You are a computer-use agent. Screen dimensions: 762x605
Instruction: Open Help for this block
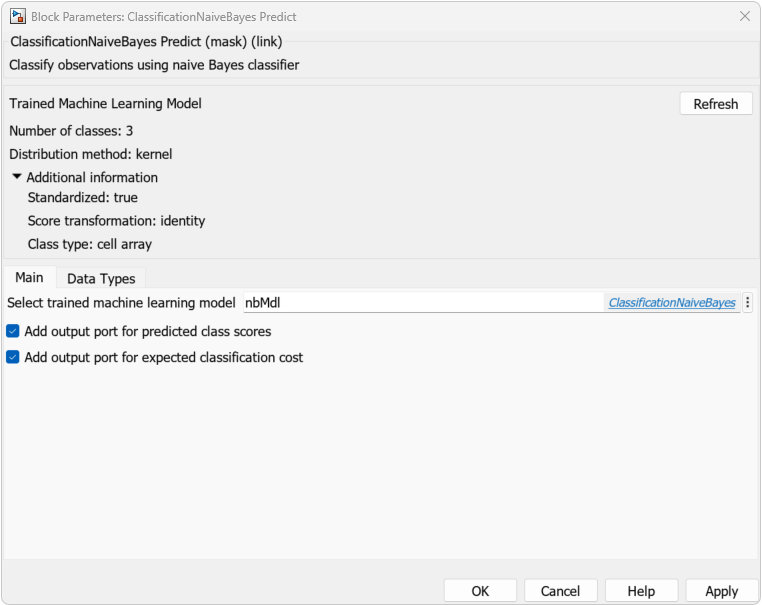(x=641, y=591)
